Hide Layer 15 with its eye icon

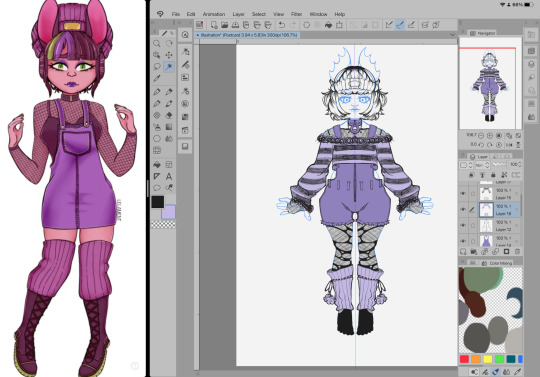[463, 194]
